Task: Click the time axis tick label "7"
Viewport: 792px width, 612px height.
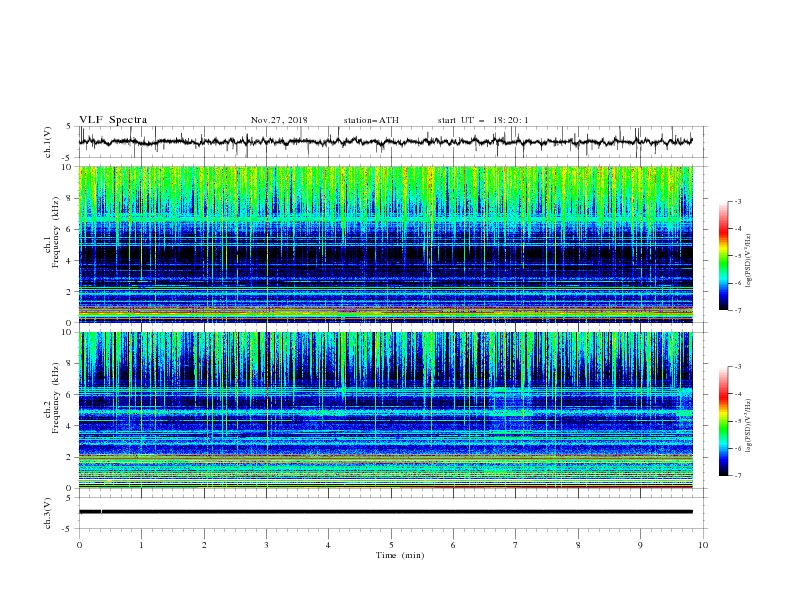Action: [x=516, y=545]
